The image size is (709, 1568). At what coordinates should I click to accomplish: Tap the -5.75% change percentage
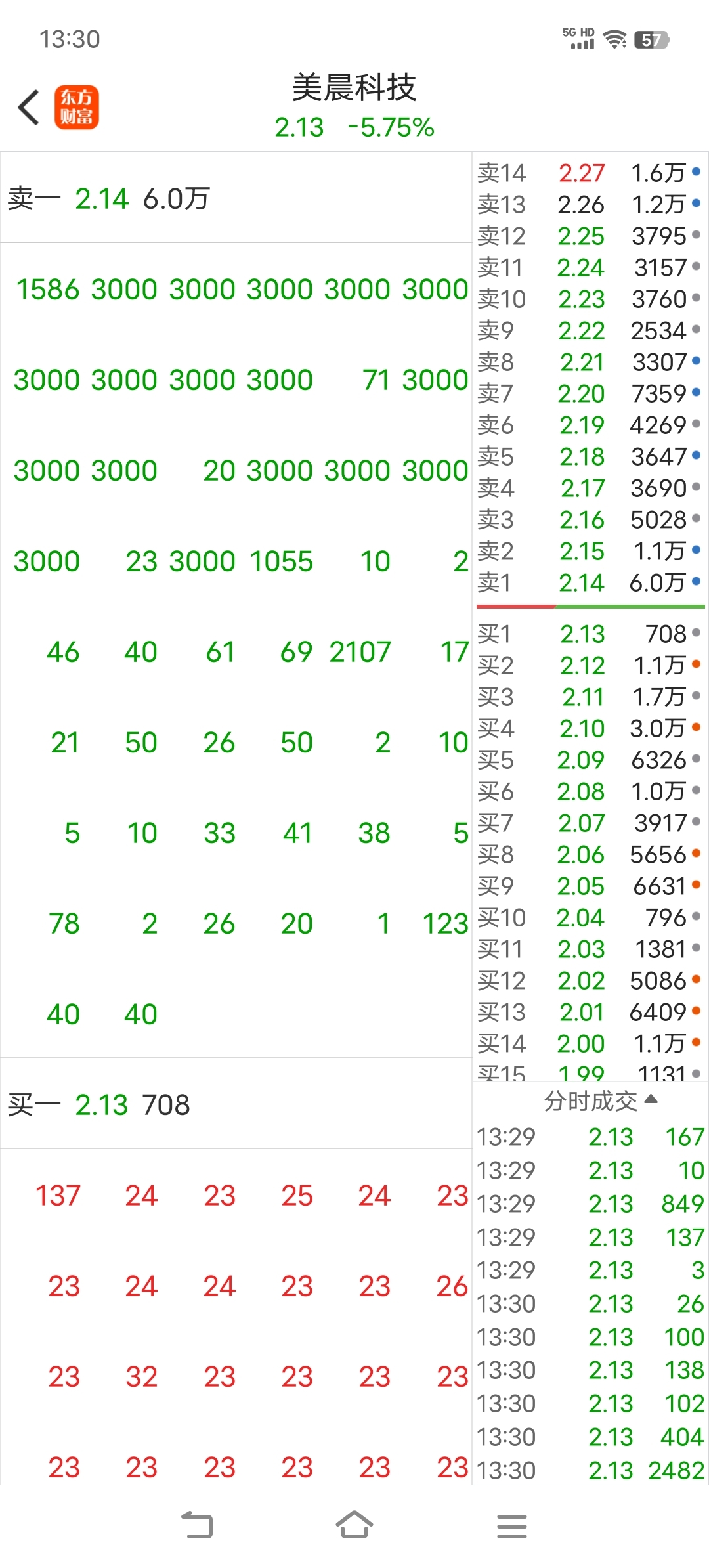pos(391,127)
